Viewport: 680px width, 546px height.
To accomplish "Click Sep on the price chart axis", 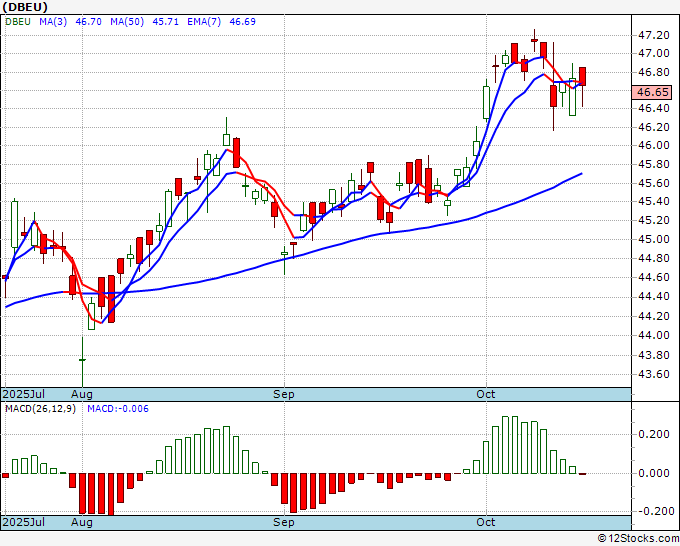I will pos(284,394).
